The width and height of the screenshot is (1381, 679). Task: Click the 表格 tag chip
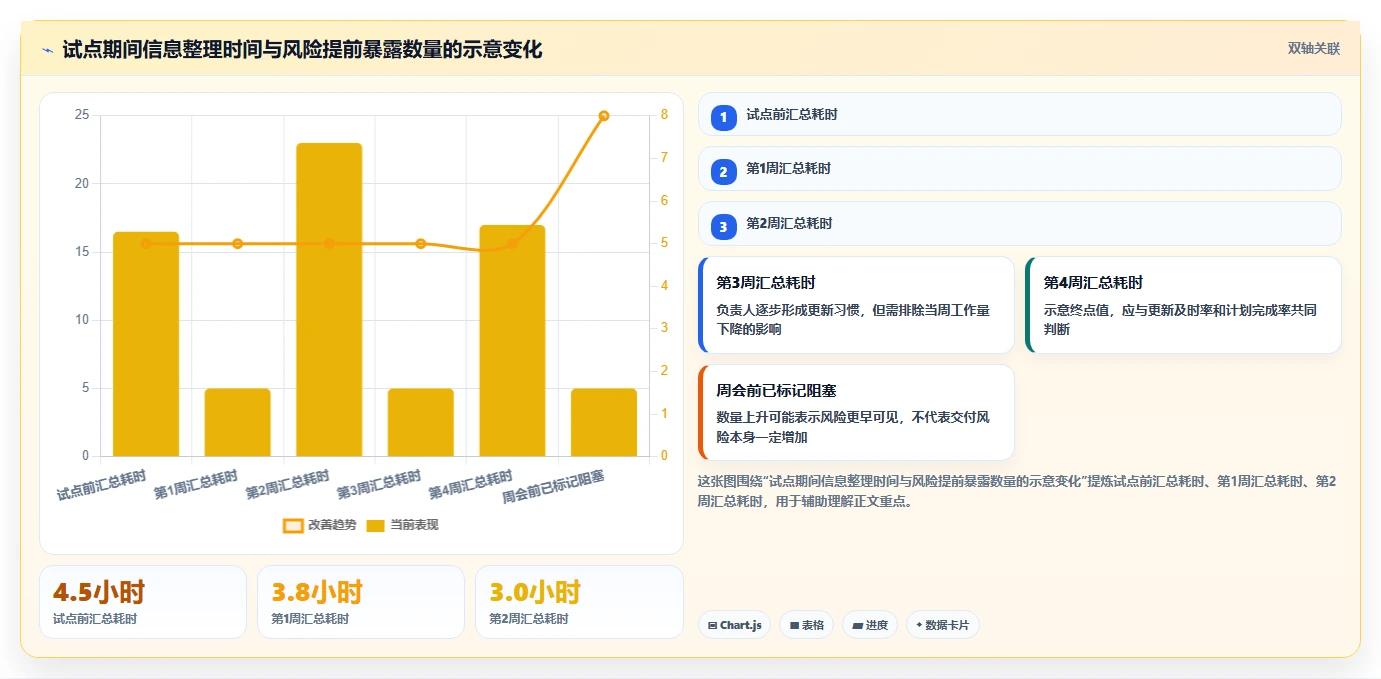(807, 625)
